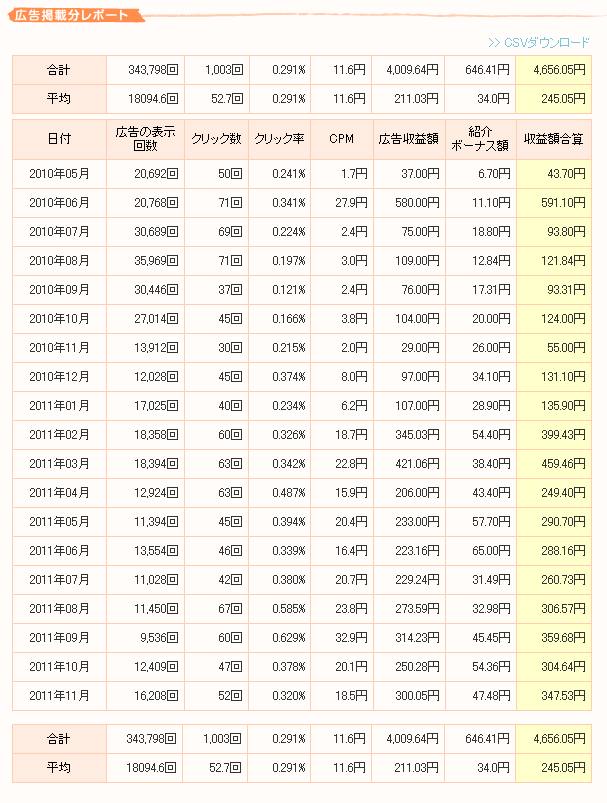Screen dimensions: 607x803
Task: Click the 2011年08月 date cell
Action: pyautogui.click(x=59, y=609)
